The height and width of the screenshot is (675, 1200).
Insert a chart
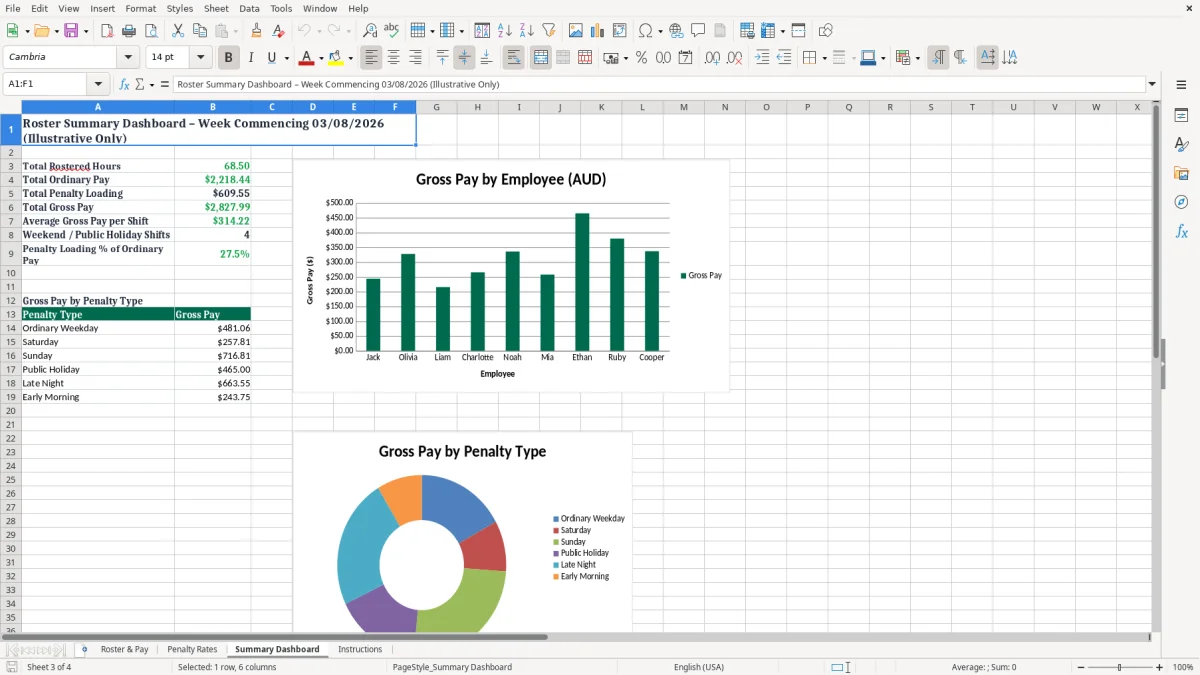pyautogui.click(x=597, y=31)
